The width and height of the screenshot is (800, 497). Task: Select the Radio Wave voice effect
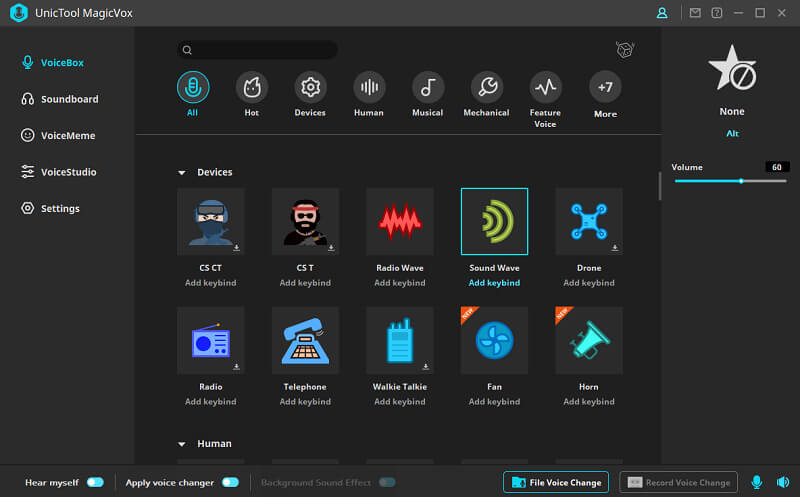point(400,221)
